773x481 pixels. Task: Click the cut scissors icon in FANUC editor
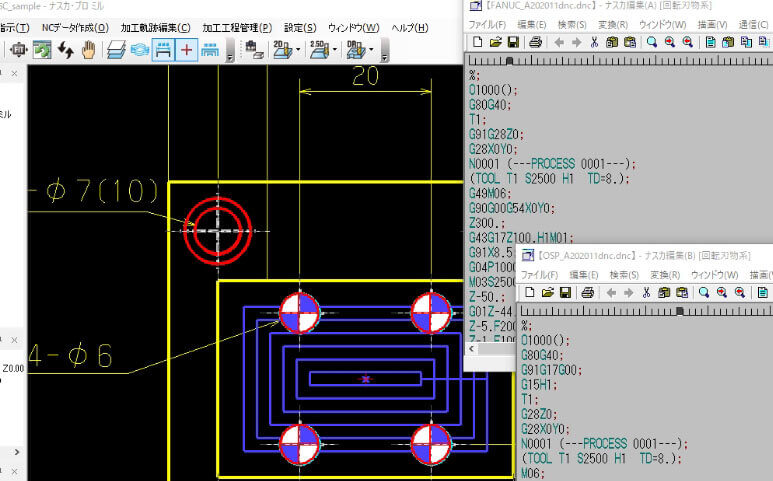pyautogui.click(x=594, y=42)
